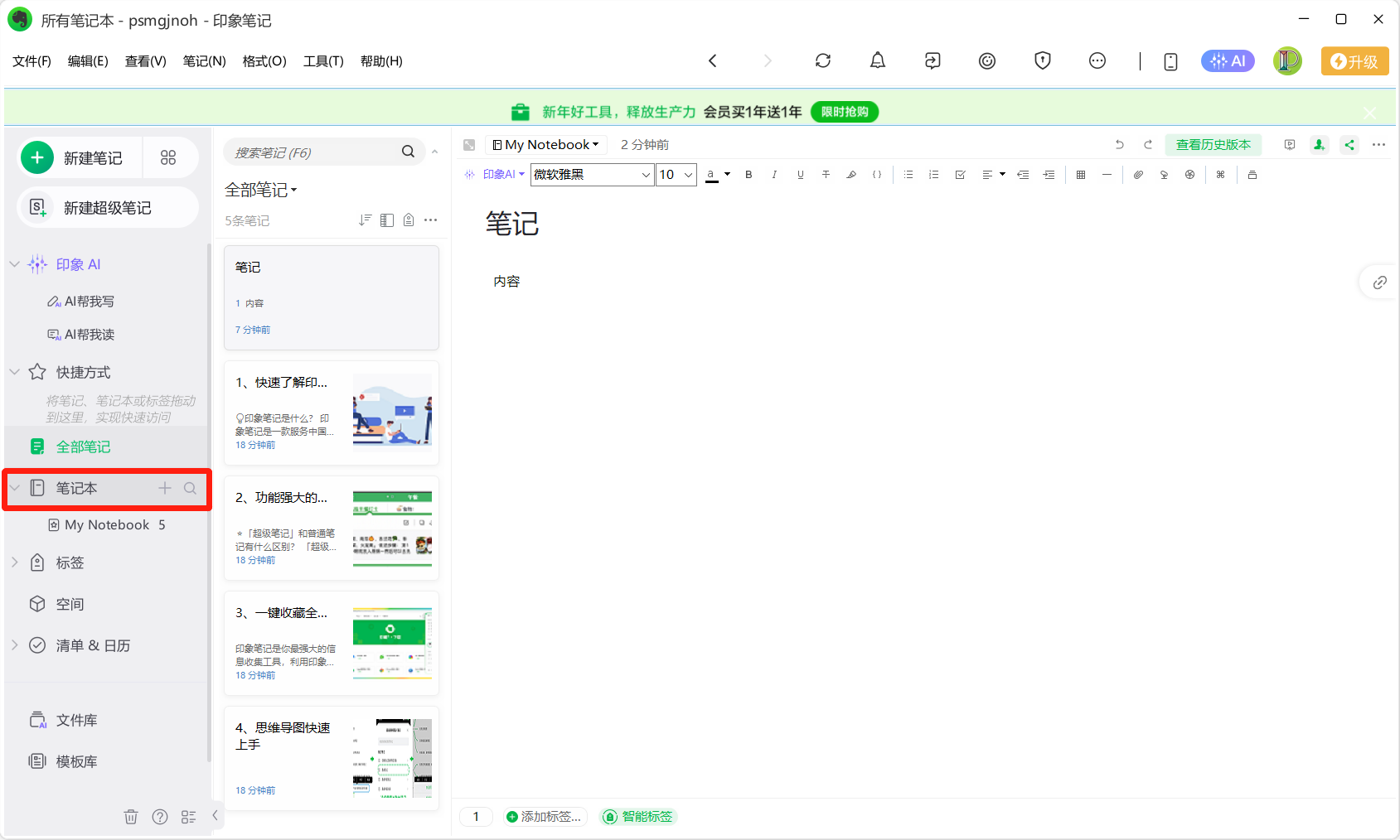
Task: Open the 查看(V) menu
Action: 146,61
